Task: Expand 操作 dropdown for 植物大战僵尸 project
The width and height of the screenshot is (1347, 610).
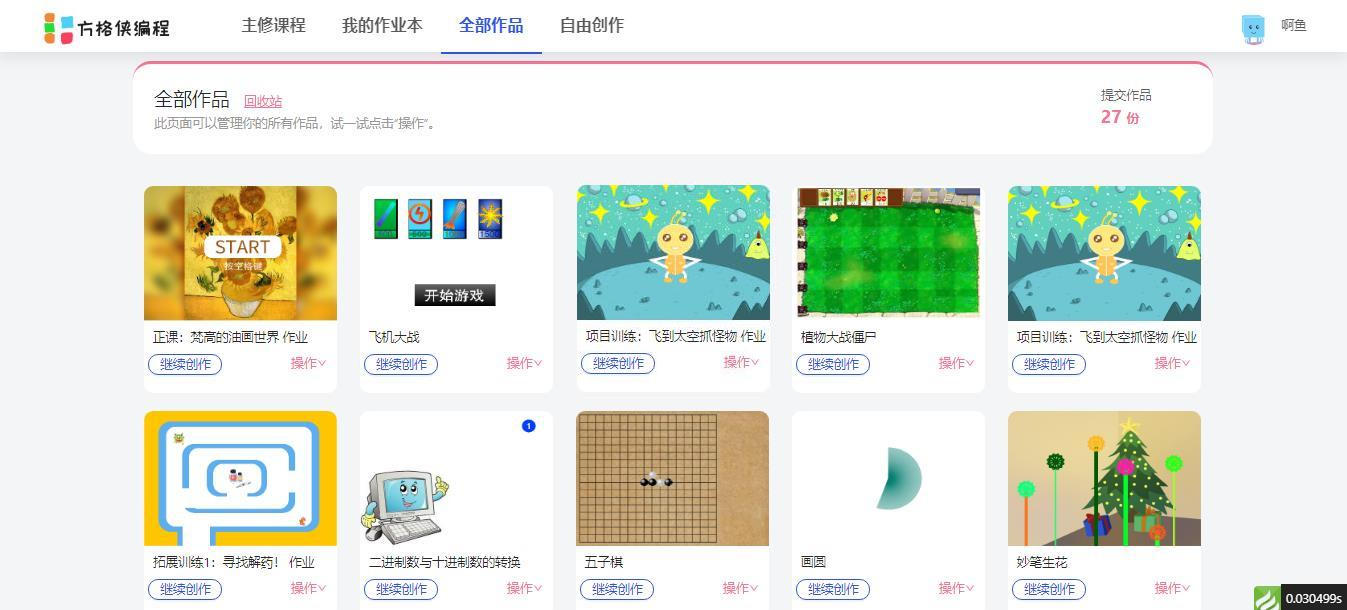Action: [x=957, y=363]
